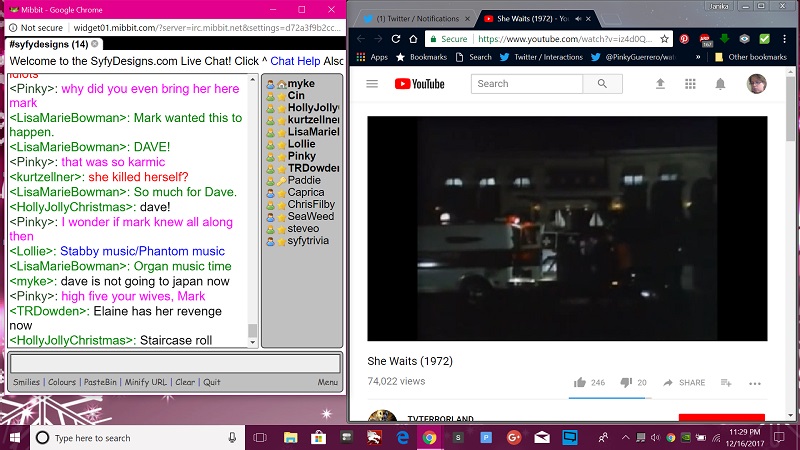Open the Bookmarks folder in the bar
800x450 pixels.
(421, 57)
